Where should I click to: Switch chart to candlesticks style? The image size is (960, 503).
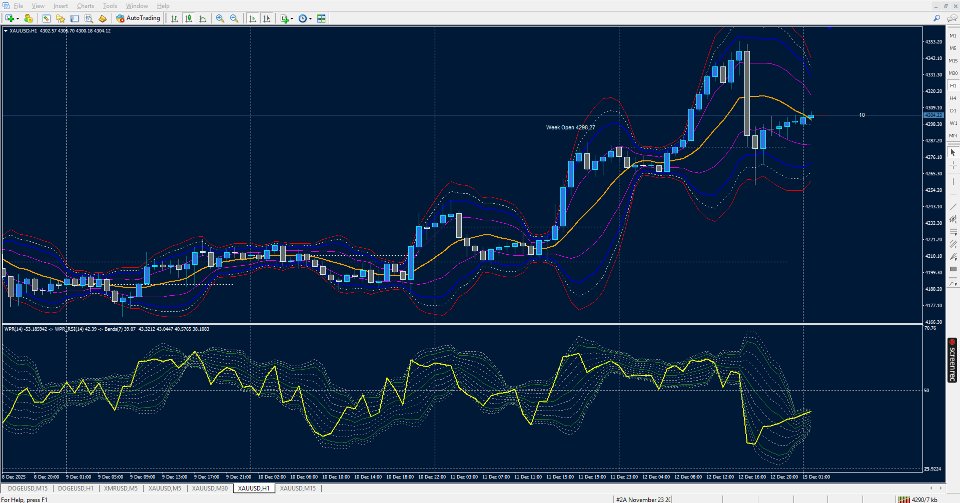click(x=189, y=18)
